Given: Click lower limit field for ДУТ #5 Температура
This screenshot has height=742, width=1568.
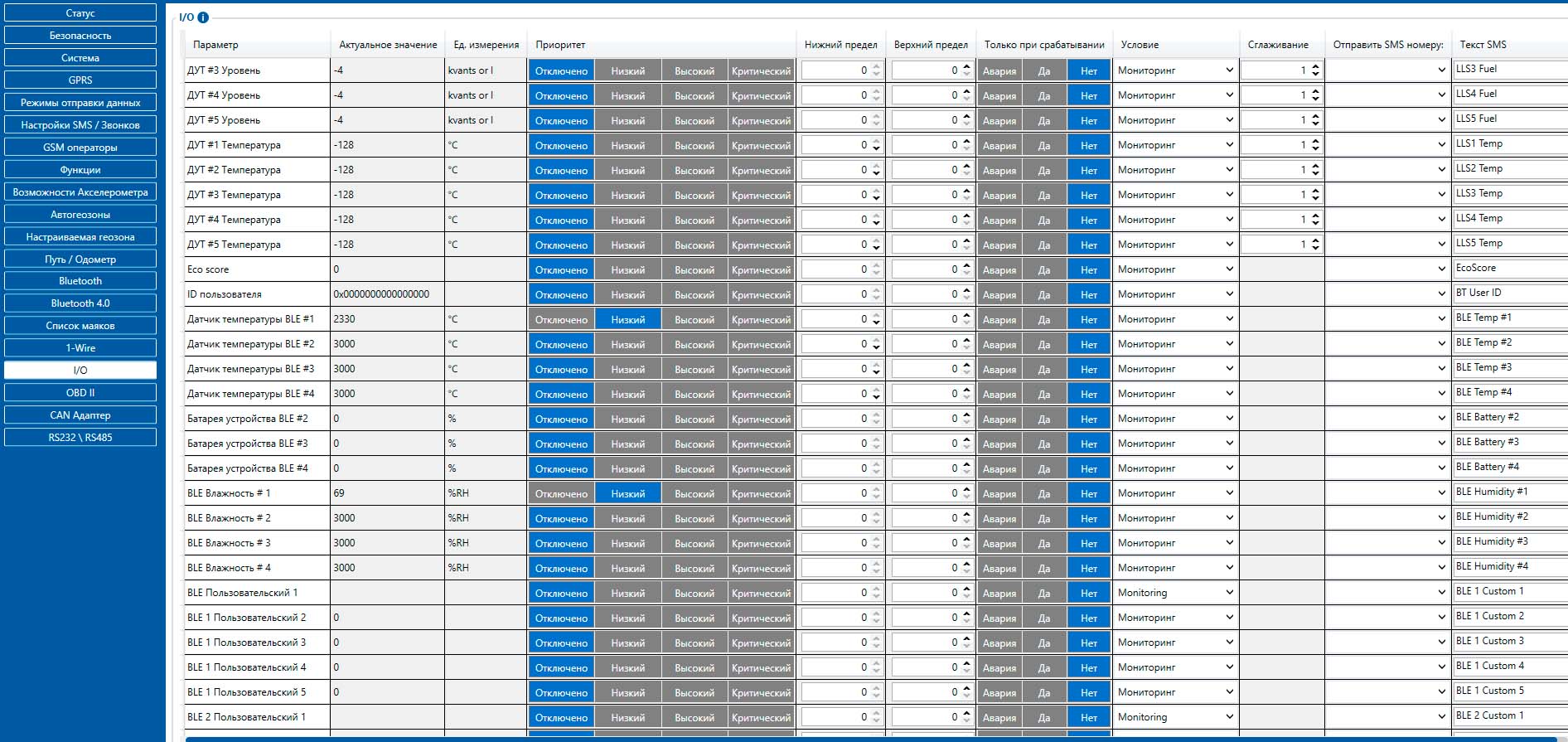Looking at the screenshot, I should (835, 245).
